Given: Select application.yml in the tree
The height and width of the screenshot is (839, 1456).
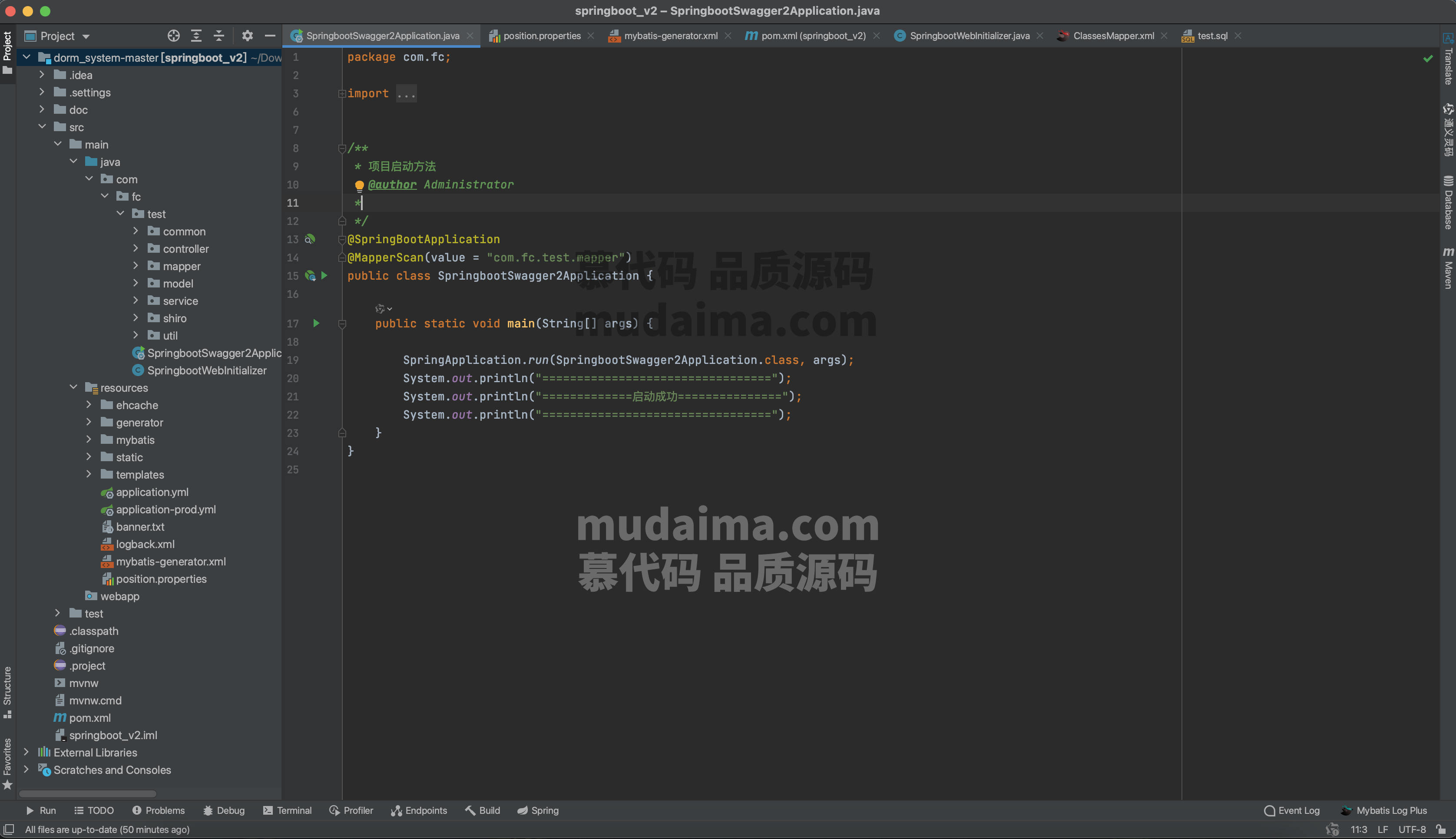Looking at the screenshot, I should (145, 492).
